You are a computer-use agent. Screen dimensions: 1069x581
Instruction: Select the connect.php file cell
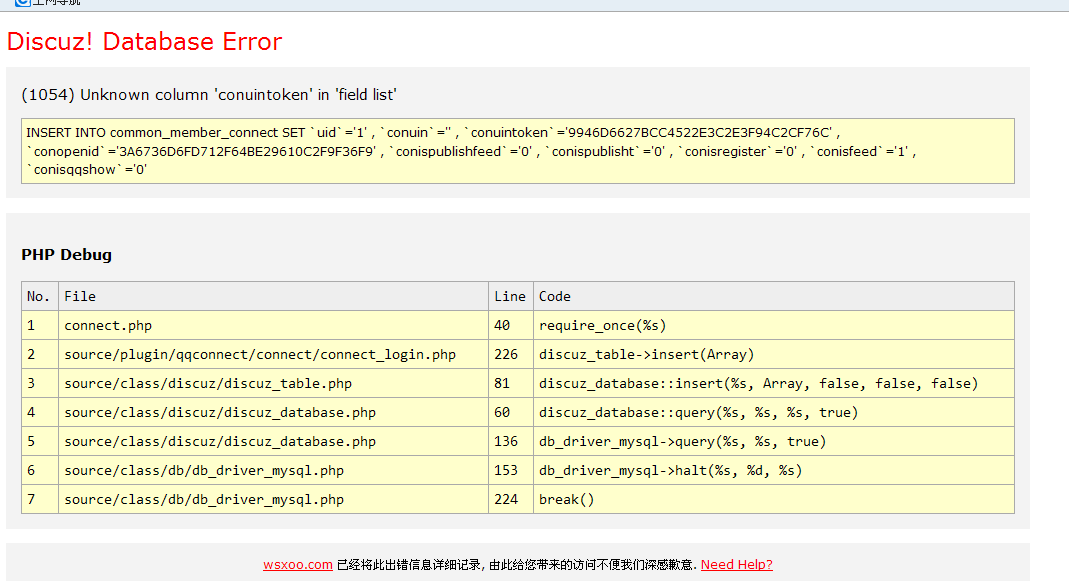click(273, 325)
